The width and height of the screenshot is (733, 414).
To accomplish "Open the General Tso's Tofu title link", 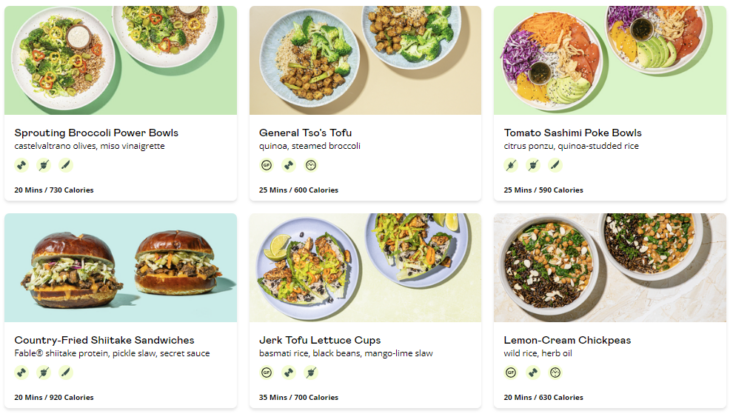I will click(305, 133).
